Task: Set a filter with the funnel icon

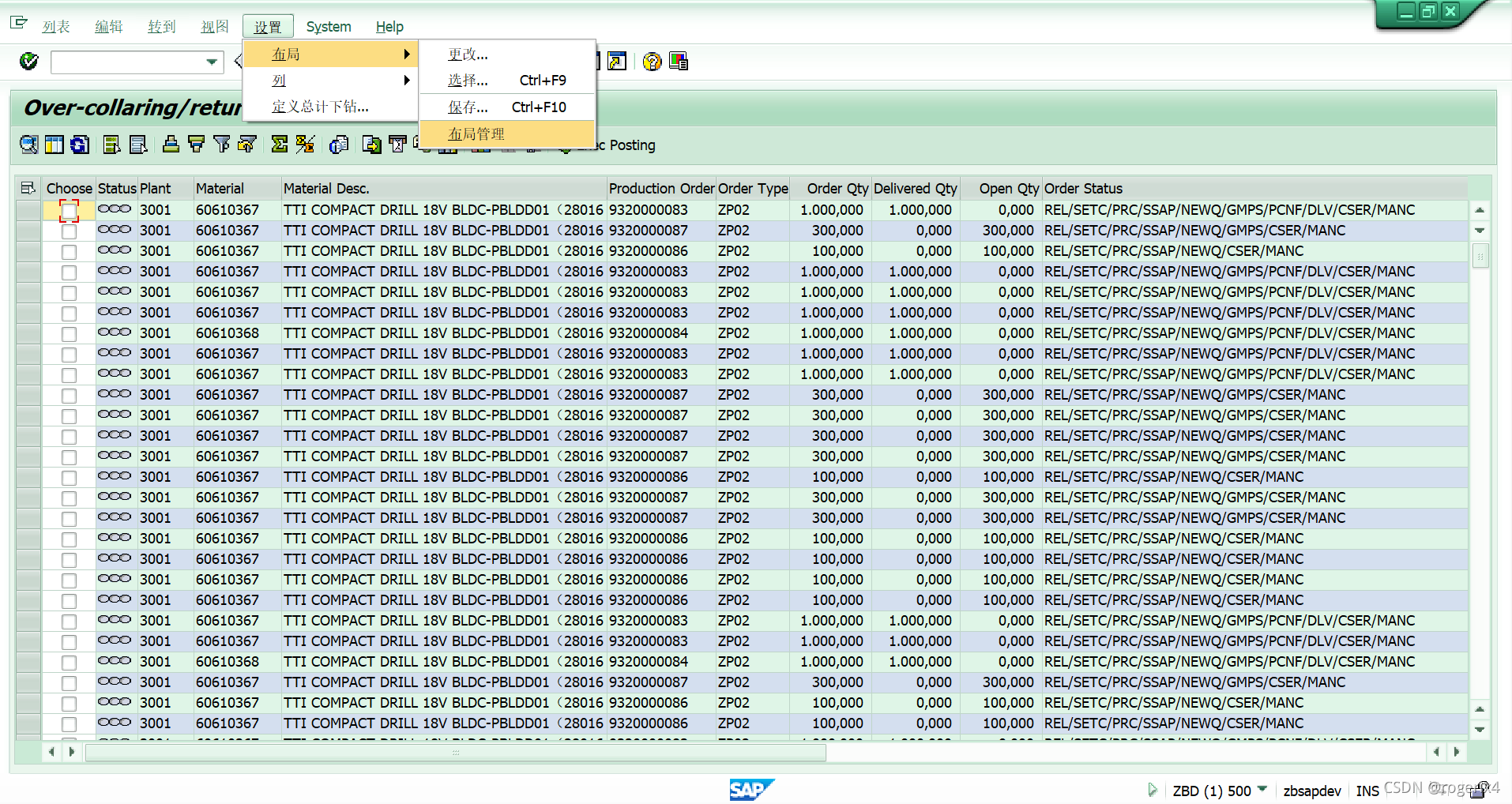Action: click(222, 144)
